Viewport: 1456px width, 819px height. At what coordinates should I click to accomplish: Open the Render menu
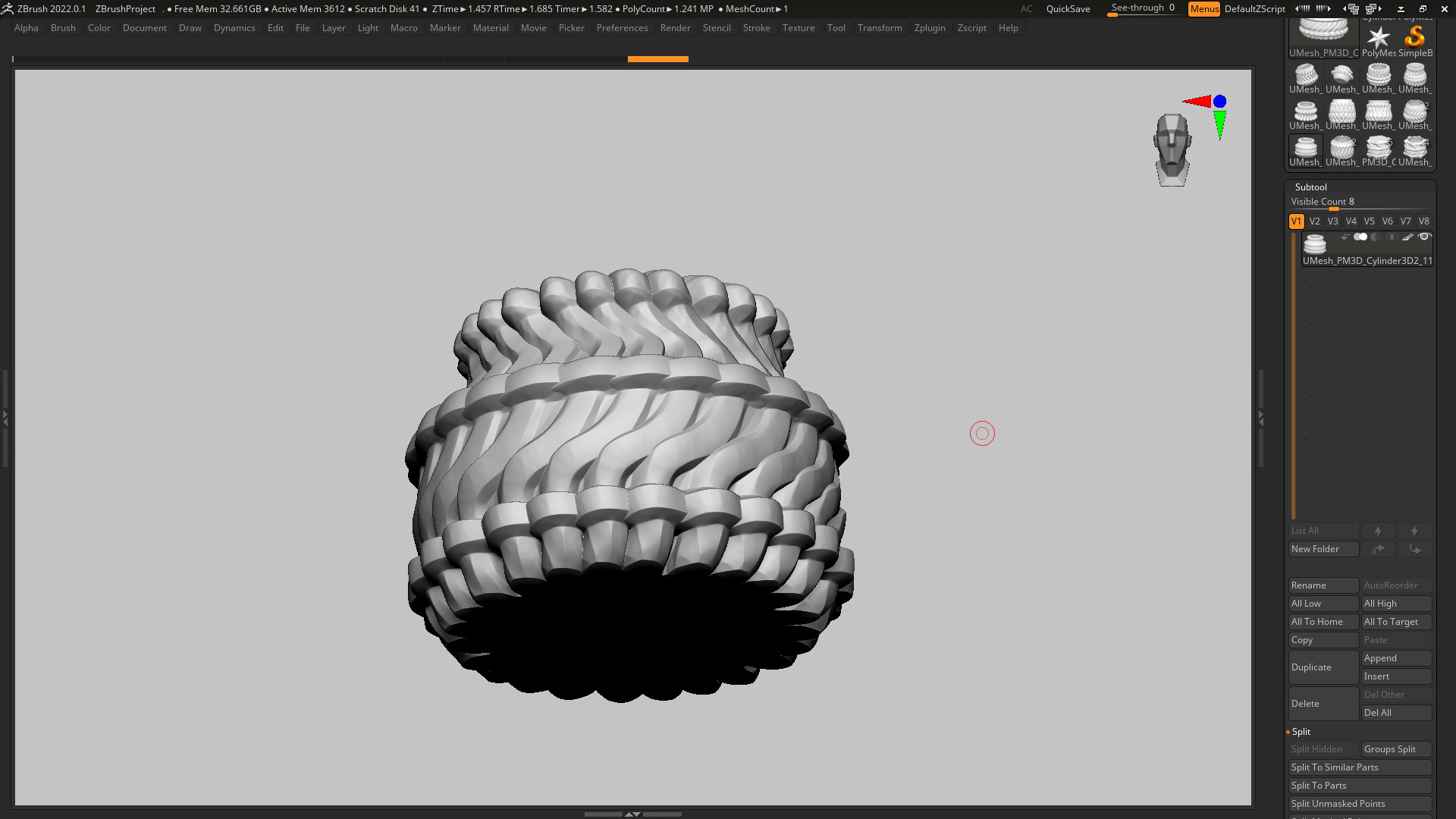675,28
